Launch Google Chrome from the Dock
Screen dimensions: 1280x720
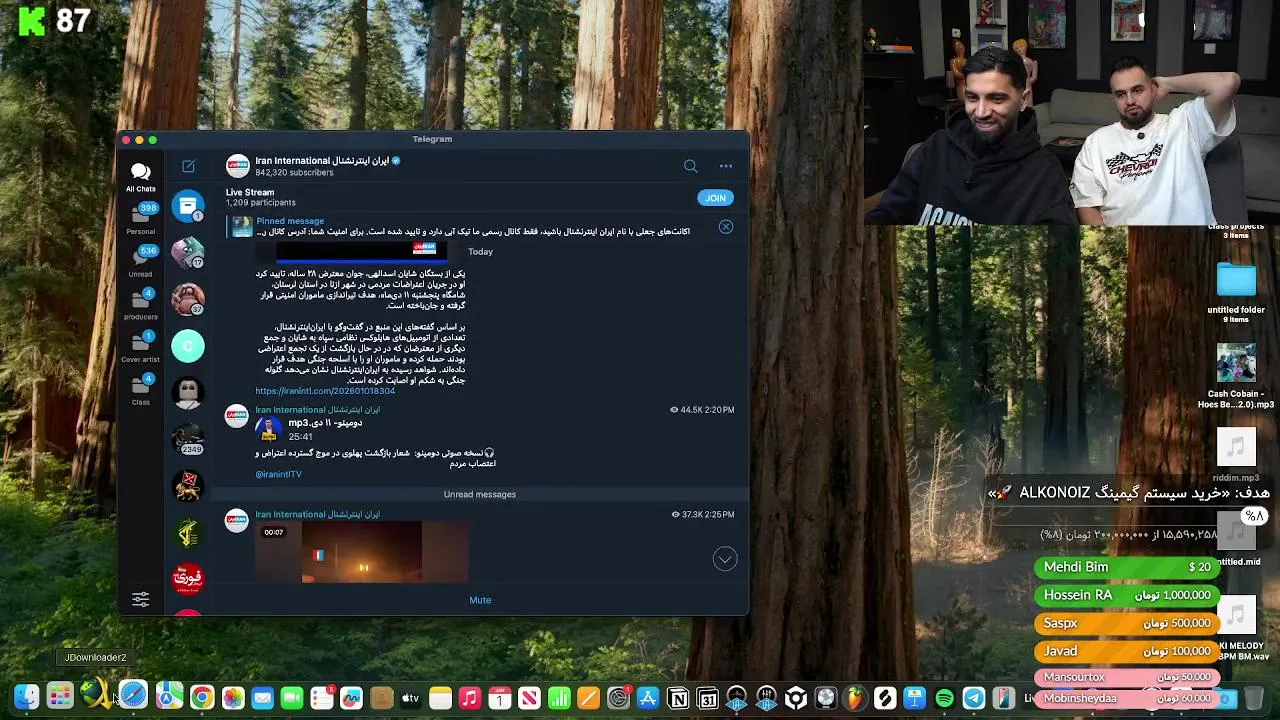[x=202, y=697]
